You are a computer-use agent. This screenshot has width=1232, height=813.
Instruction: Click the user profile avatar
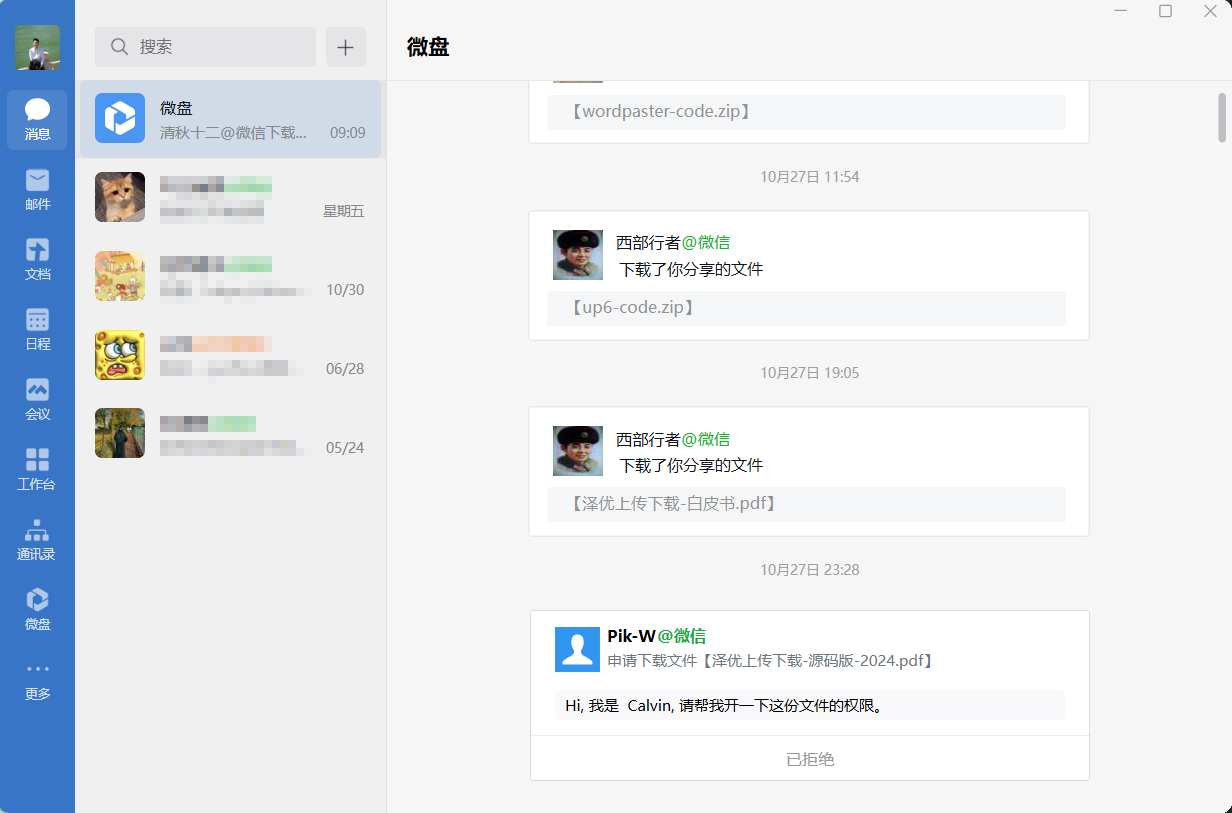pos(37,47)
